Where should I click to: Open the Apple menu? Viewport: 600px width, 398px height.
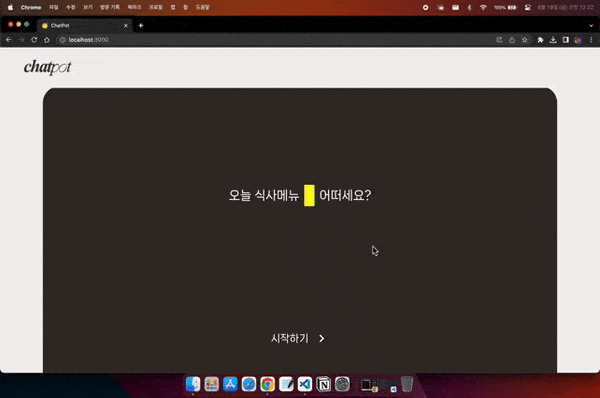[x=10, y=7]
